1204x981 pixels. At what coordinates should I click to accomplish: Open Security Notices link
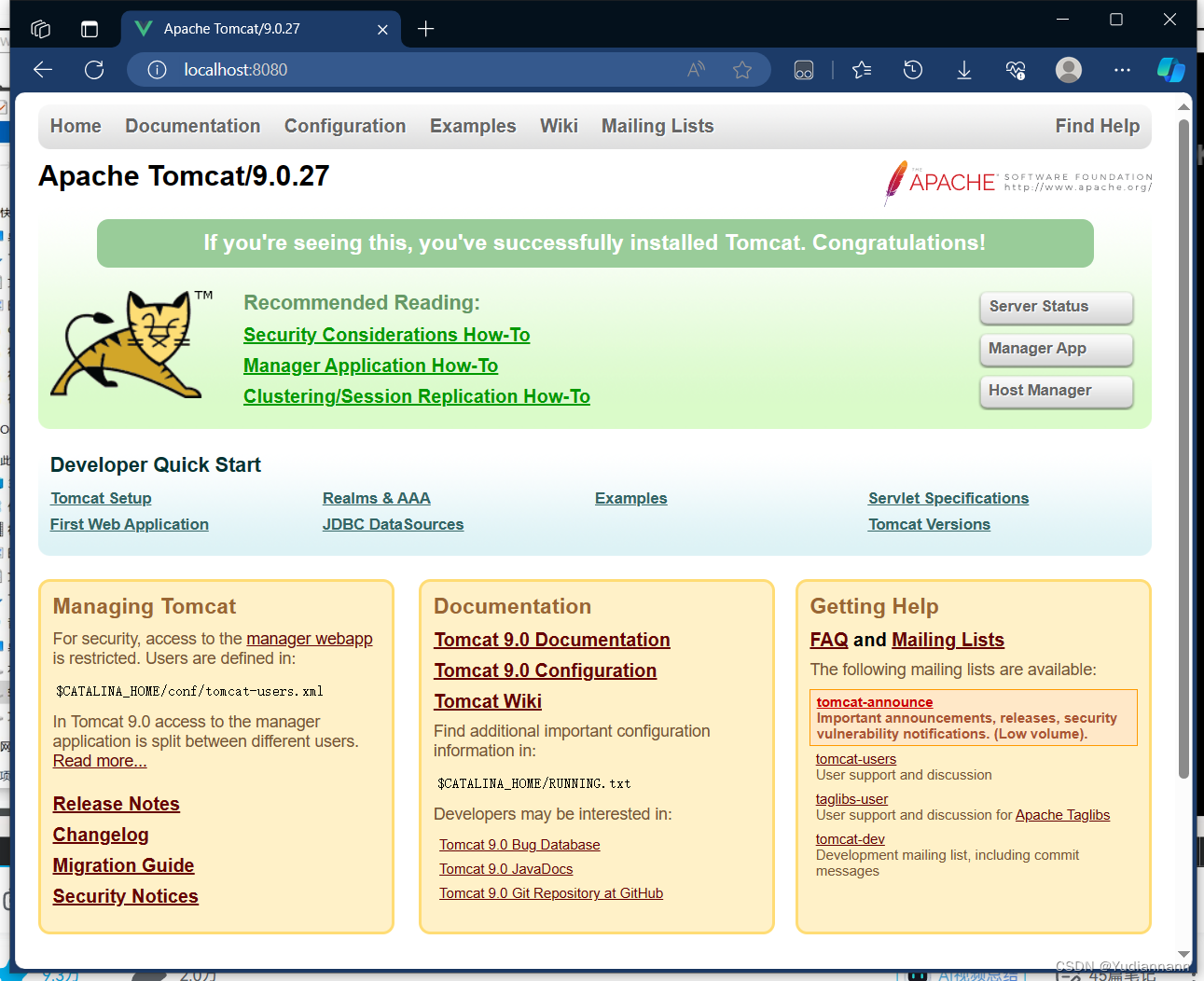(126, 896)
